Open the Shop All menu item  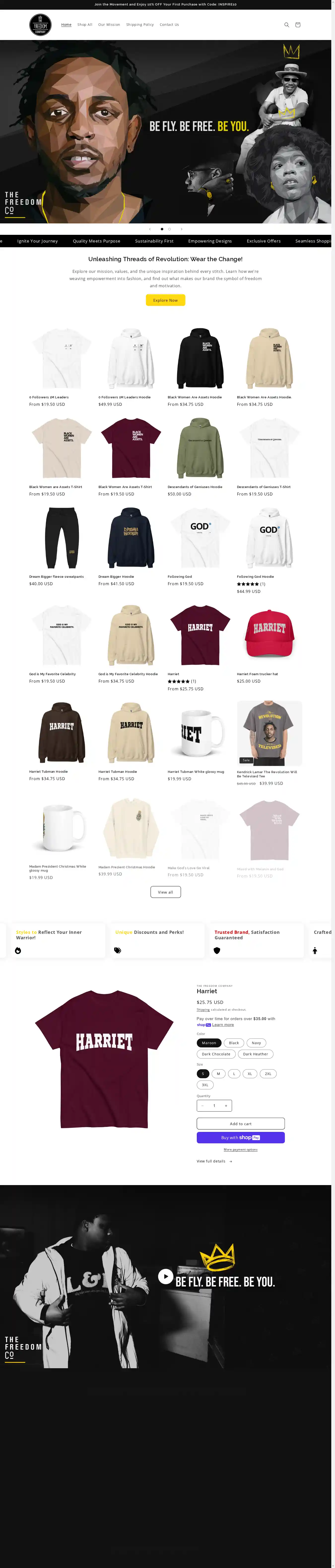(85, 25)
